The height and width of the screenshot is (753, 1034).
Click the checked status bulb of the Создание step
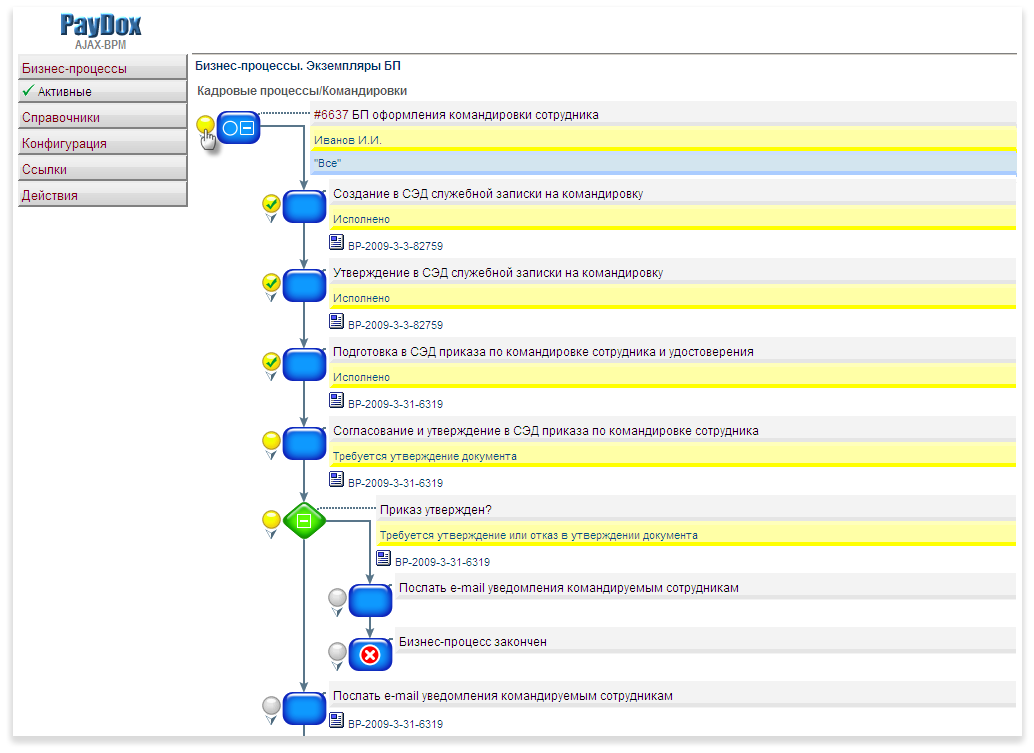[x=271, y=203]
